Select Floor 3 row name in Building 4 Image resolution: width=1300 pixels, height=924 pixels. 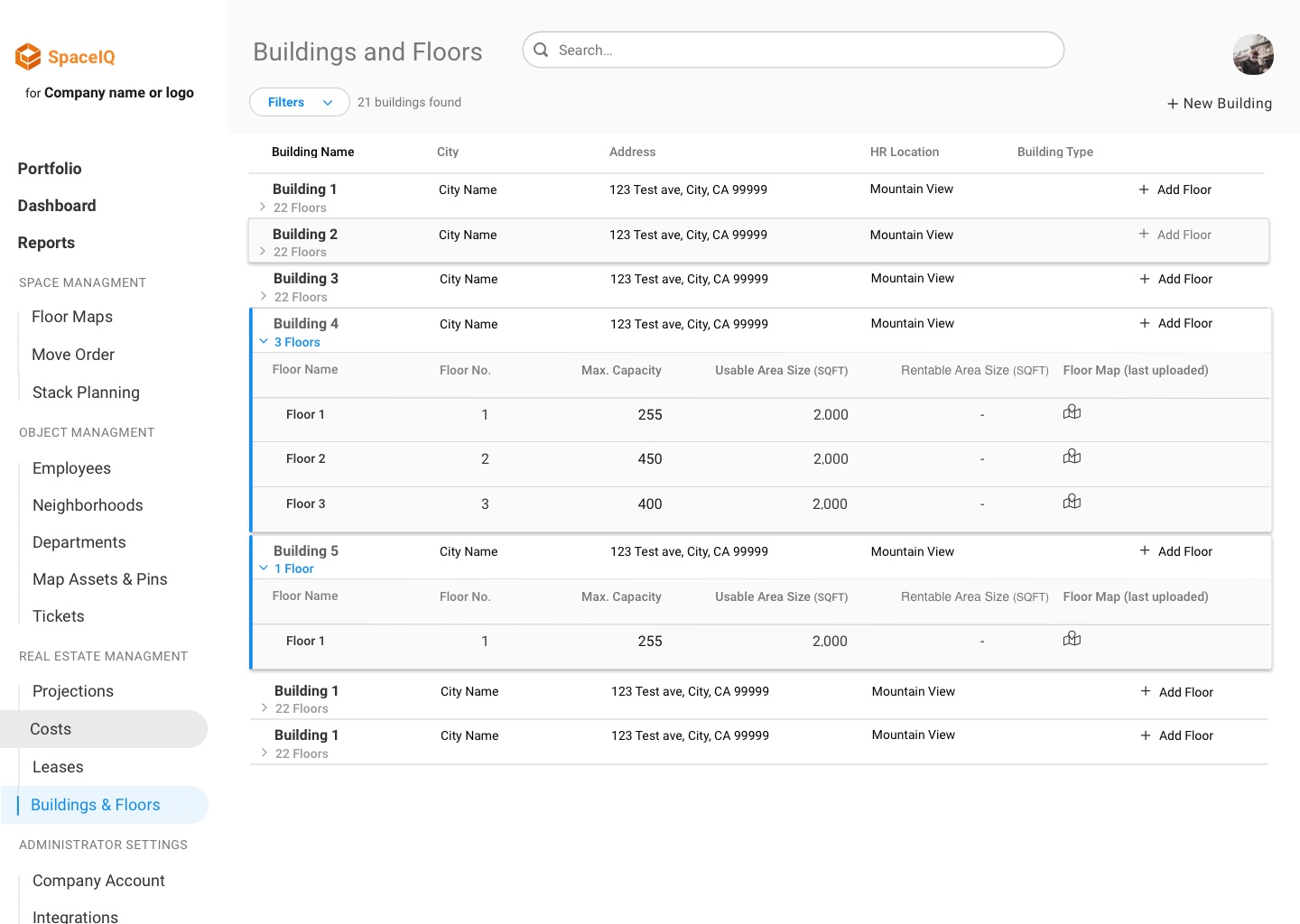tap(306, 504)
